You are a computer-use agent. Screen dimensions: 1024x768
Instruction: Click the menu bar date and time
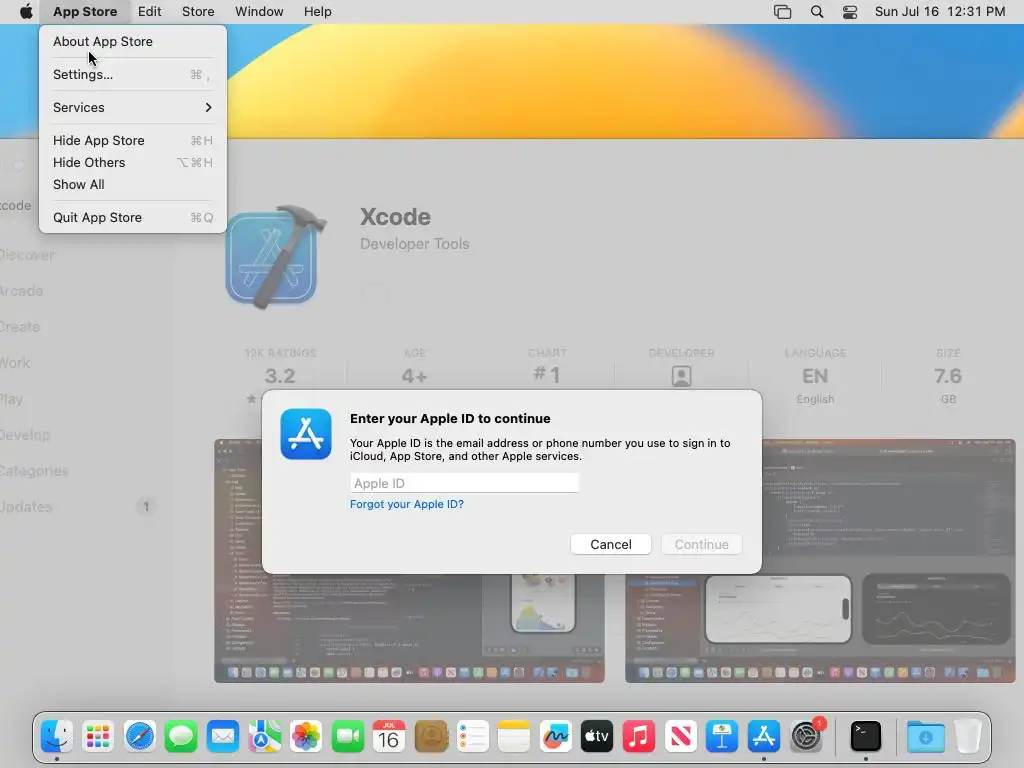tap(940, 11)
